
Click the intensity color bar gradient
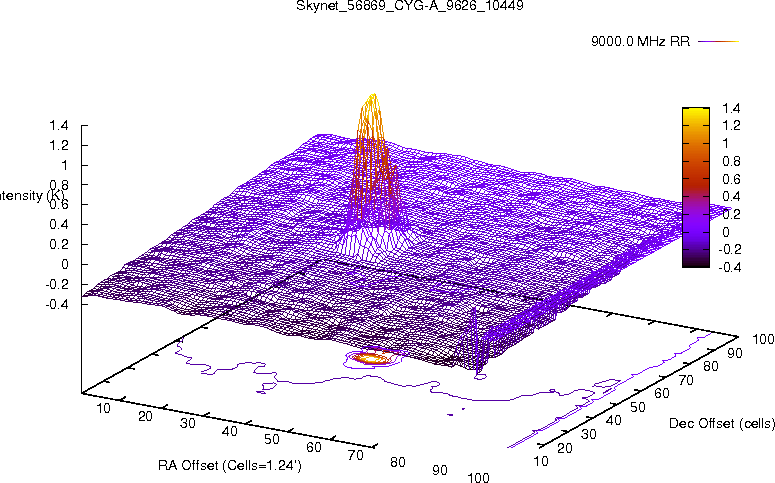coord(695,187)
